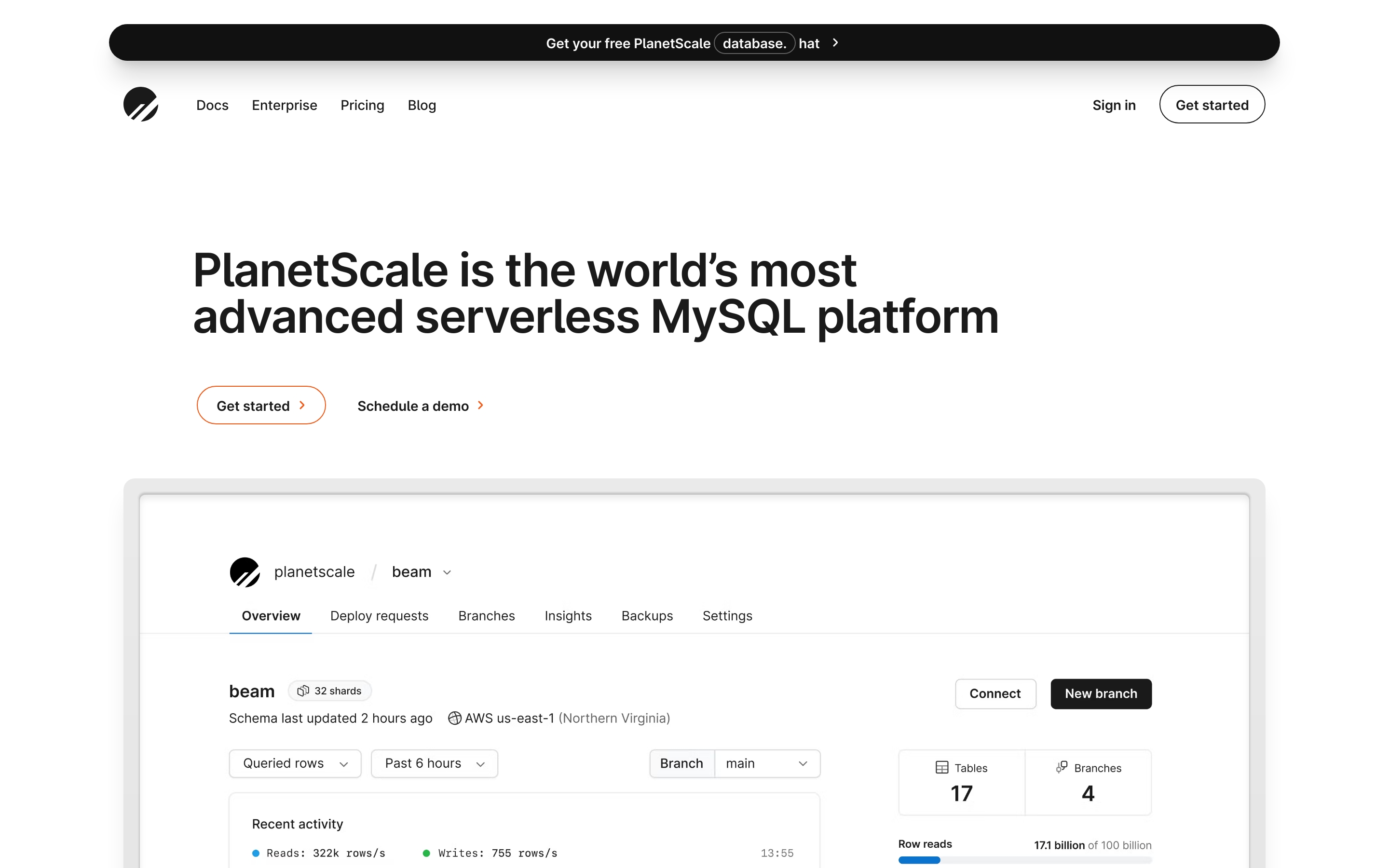Click the Row reads usage progress bar
The height and width of the screenshot is (868, 1389).
click(x=1024, y=860)
